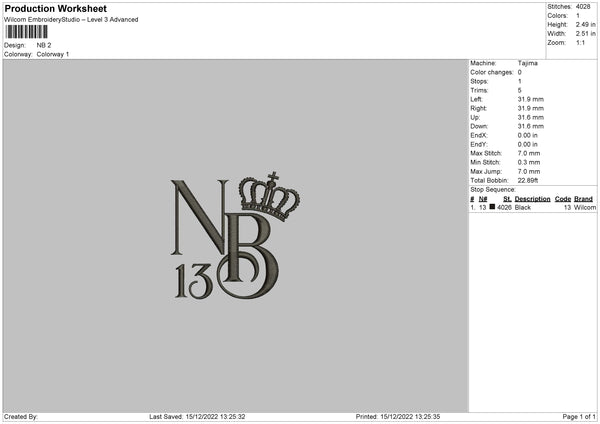Click the NB 13 crown embroidery design preview
600x424 pixels.
click(x=235, y=235)
